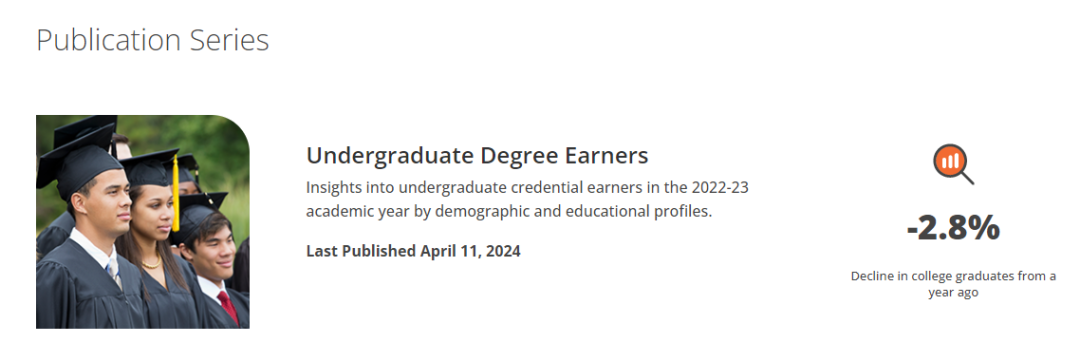The image size is (1080, 362).
Task: Click the orange magnifier chart icon
Action: (x=953, y=164)
